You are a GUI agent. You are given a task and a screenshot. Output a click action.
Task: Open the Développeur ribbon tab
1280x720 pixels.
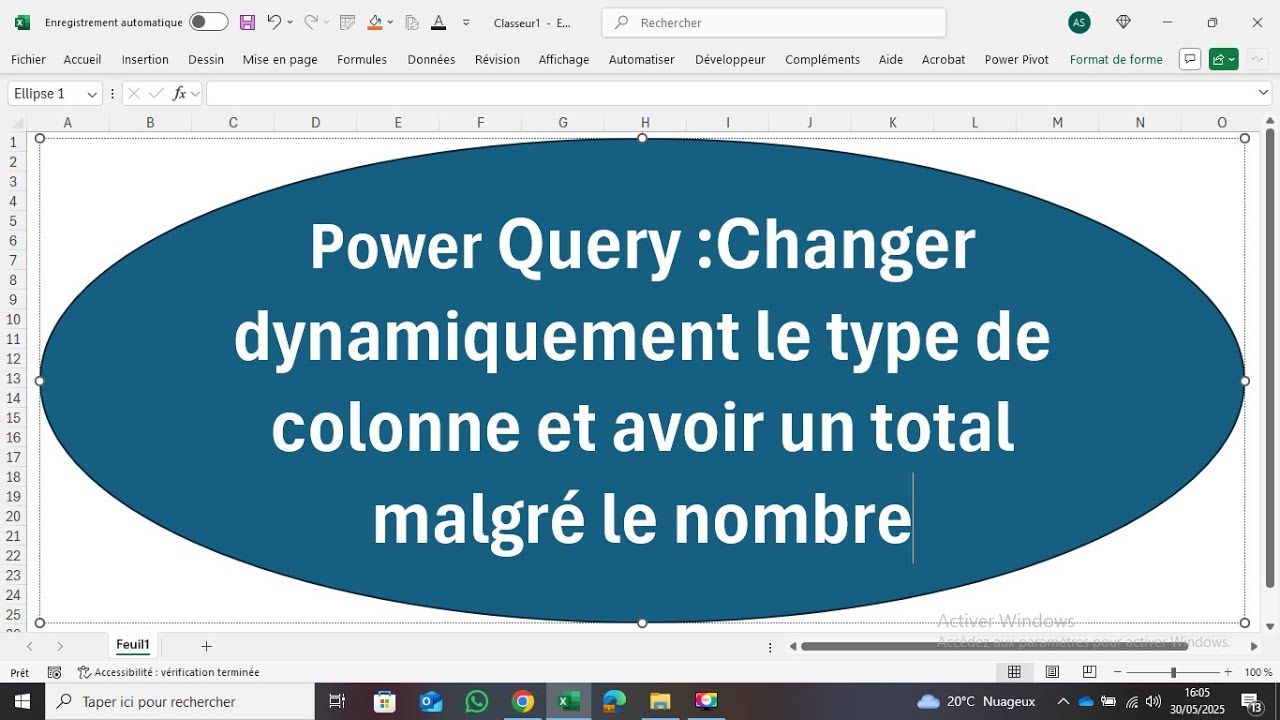(x=730, y=59)
